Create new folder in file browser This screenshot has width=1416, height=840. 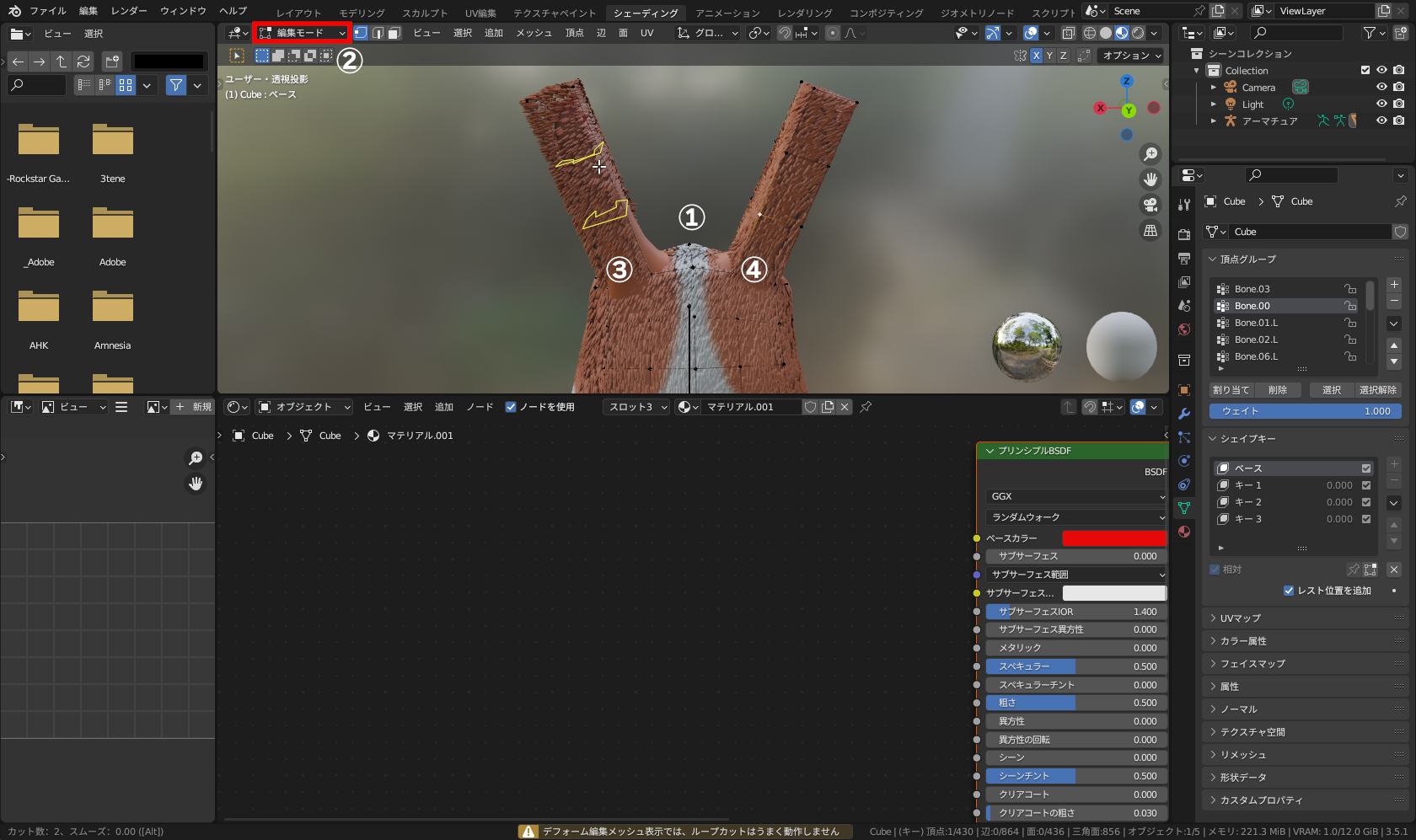coord(112,62)
